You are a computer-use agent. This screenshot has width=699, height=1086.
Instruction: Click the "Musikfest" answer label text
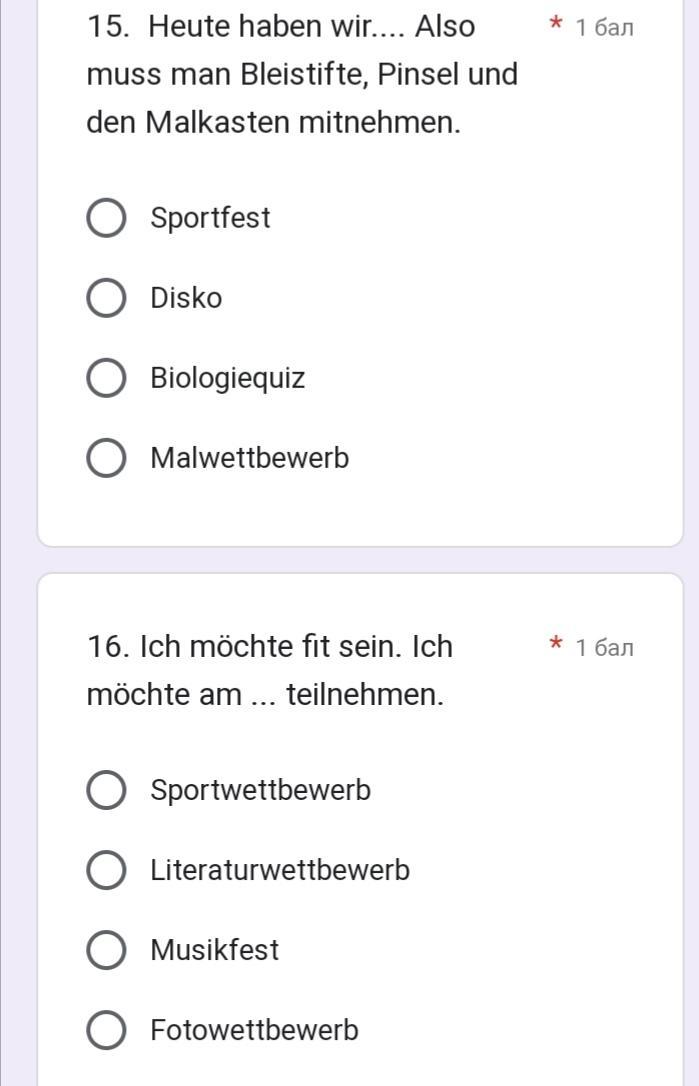click(214, 950)
